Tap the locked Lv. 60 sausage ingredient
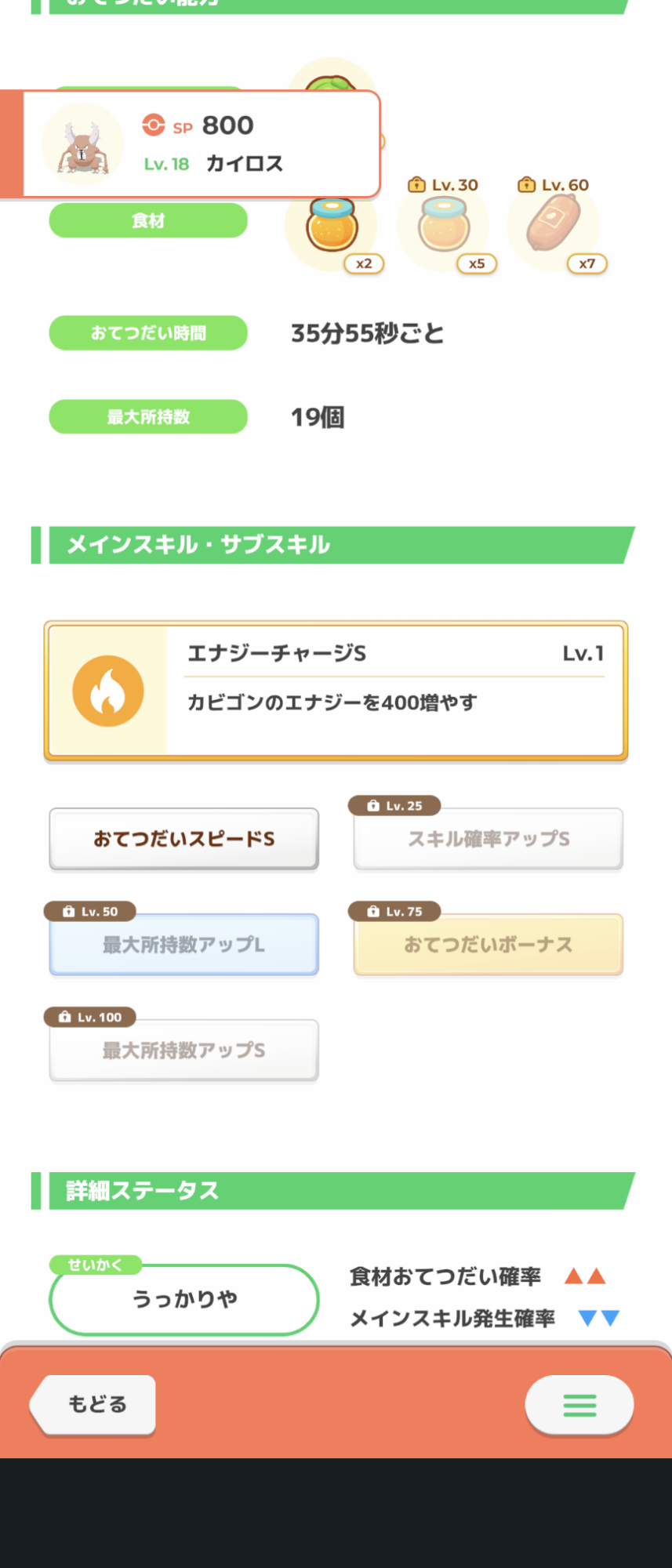Image resolution: width=672 pixels, height=1568 pixels. [554, 223]
